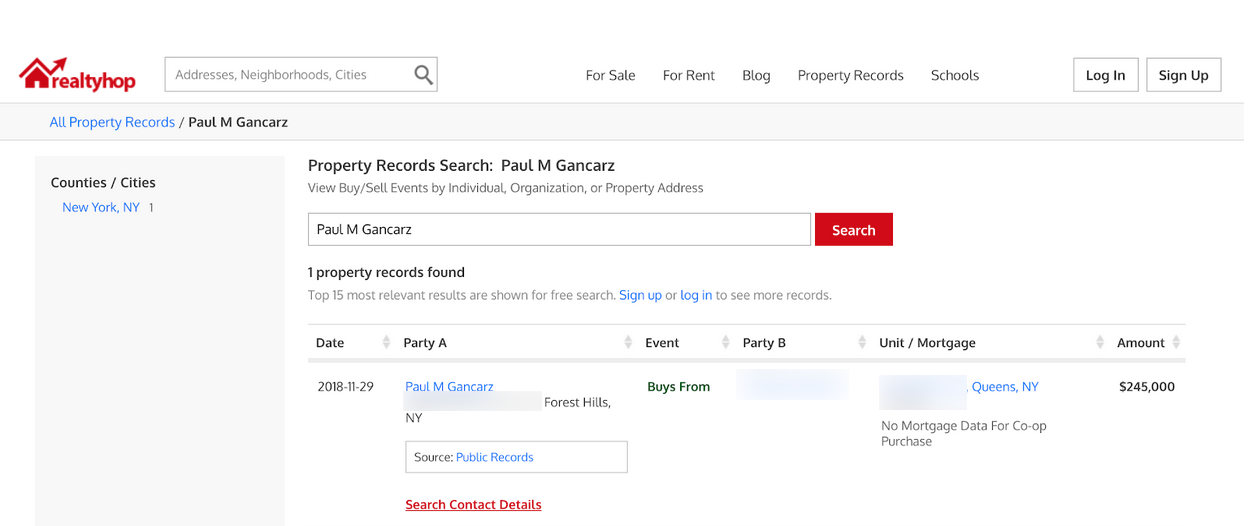Go to the Blog page

pos(756,75)
